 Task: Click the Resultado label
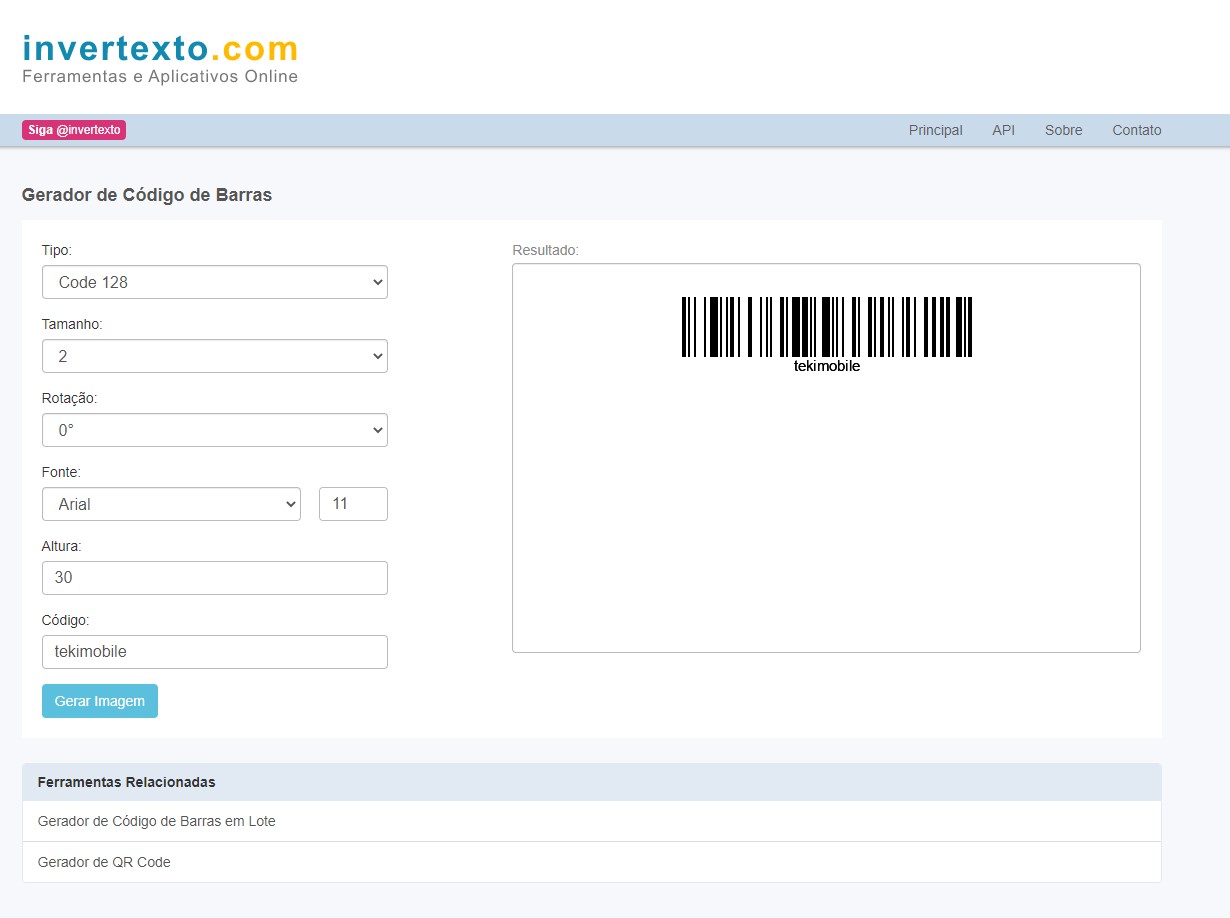[545, 250]
